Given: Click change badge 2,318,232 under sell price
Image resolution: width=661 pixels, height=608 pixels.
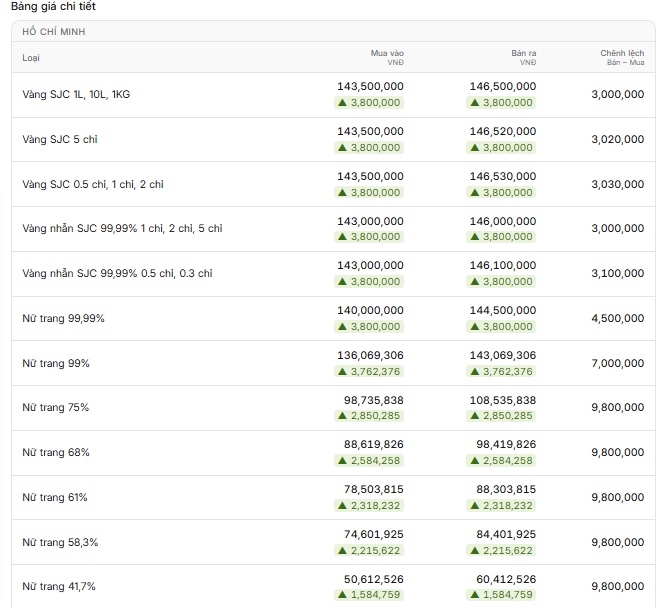Looking at the screenshot, I should (x=501, y=506).
